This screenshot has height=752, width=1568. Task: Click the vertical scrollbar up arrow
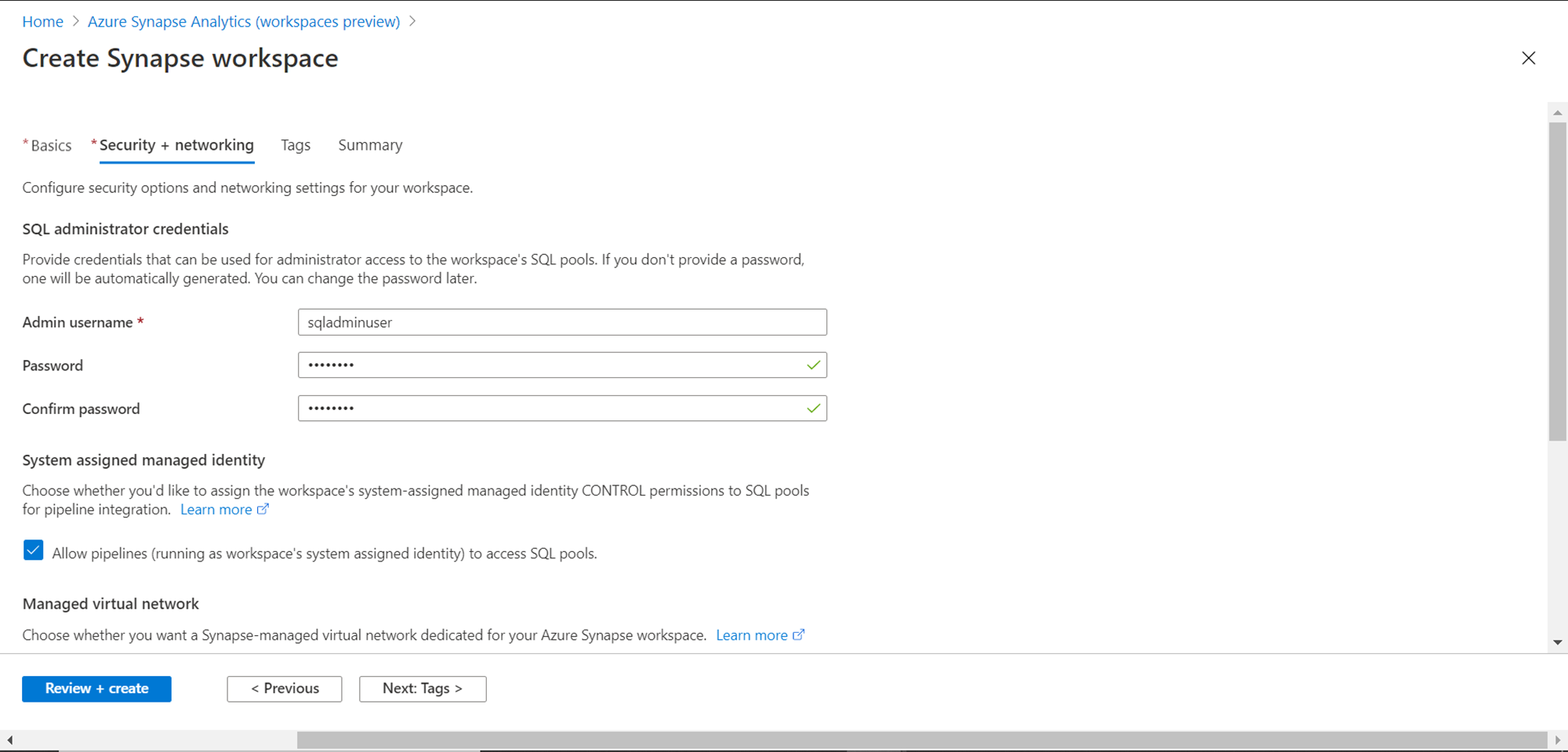(1557, 113)
